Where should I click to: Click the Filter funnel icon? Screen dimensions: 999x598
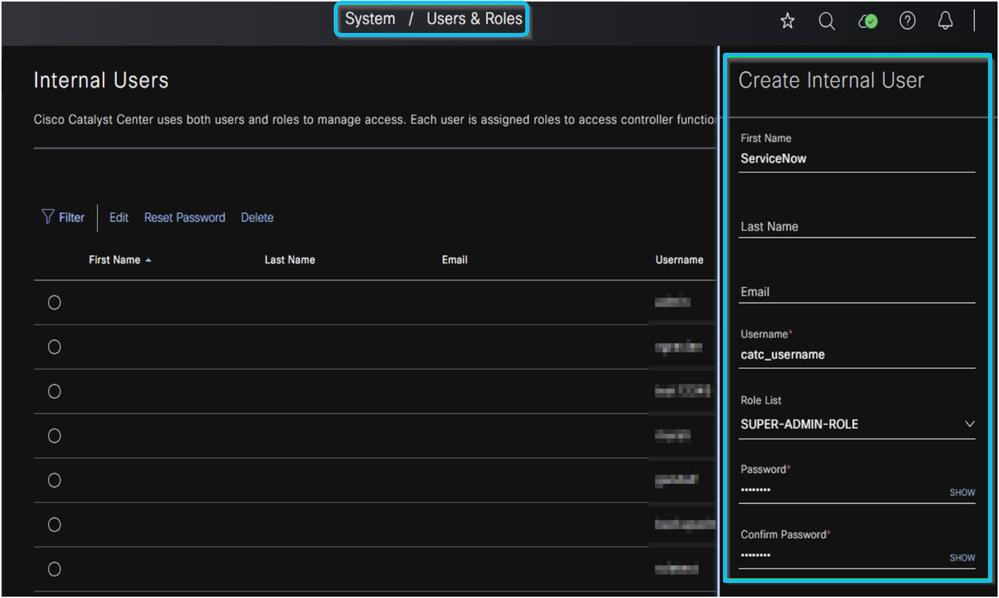pos(48,217)
